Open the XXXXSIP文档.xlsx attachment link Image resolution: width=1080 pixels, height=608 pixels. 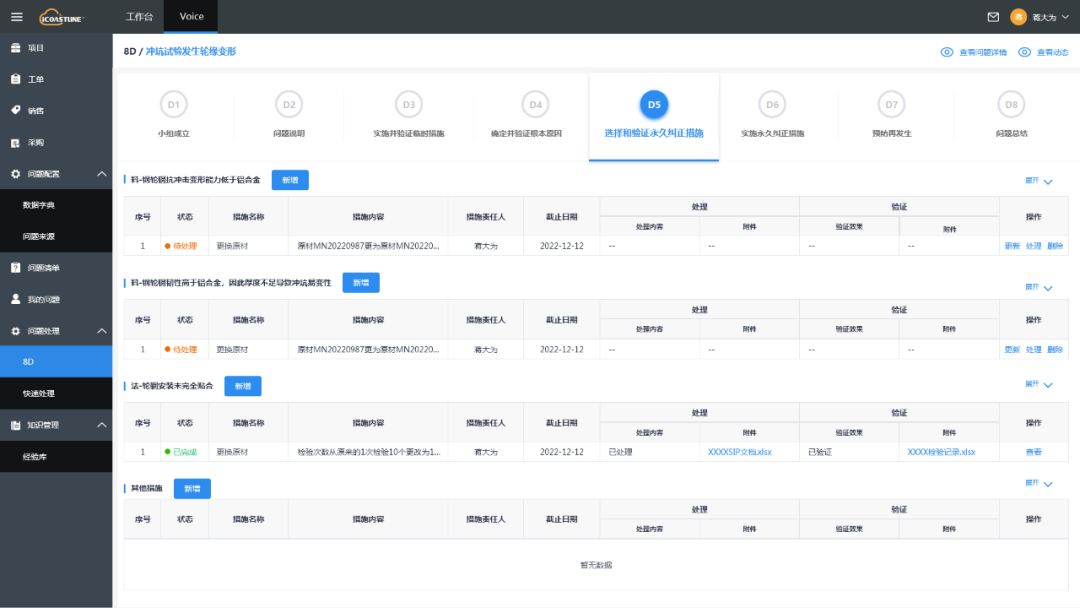pyautogui.click(x=740, y=452)
